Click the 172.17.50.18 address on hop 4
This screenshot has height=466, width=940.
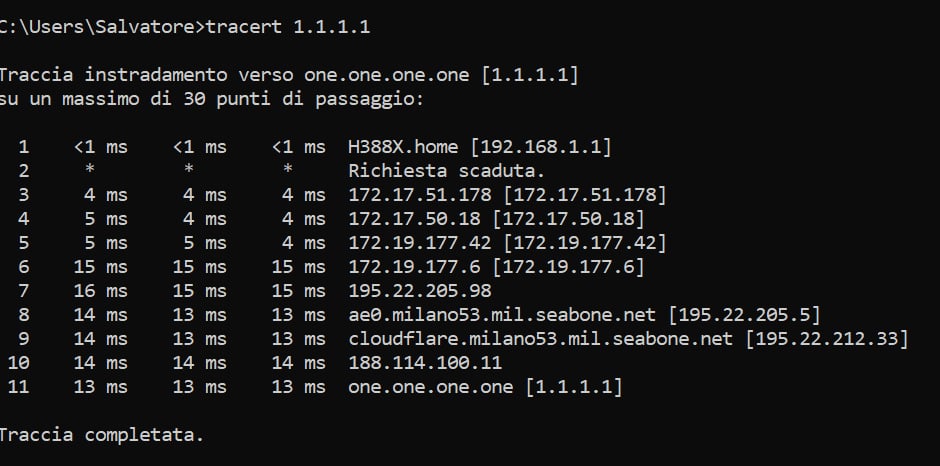414,219
